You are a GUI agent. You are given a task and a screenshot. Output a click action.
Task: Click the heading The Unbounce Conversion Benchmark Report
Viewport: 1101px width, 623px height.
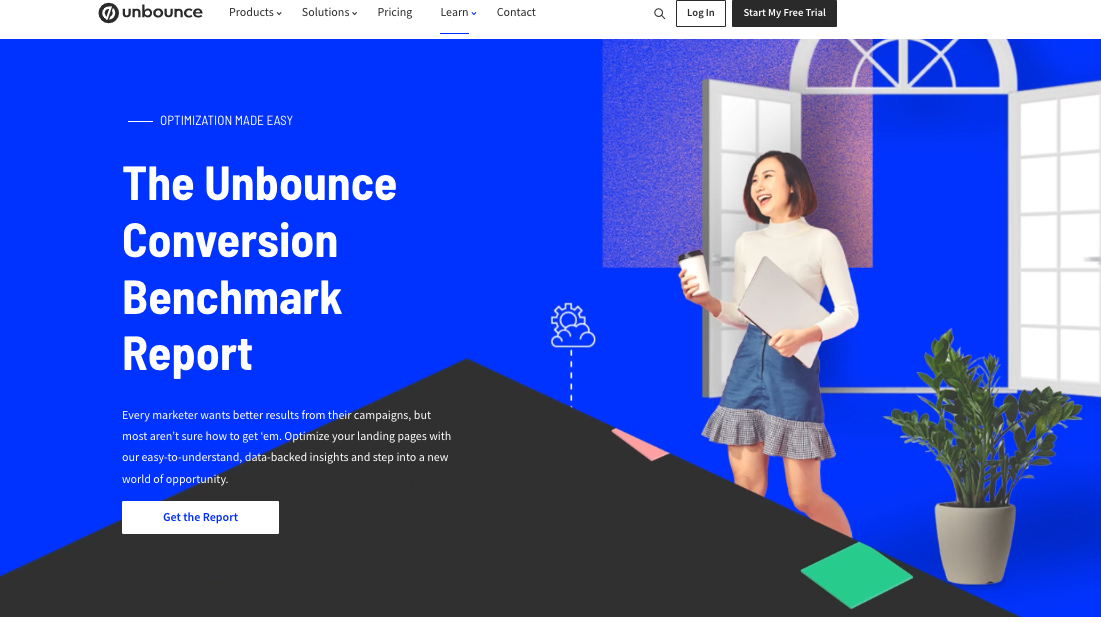[x=260, y=268]
